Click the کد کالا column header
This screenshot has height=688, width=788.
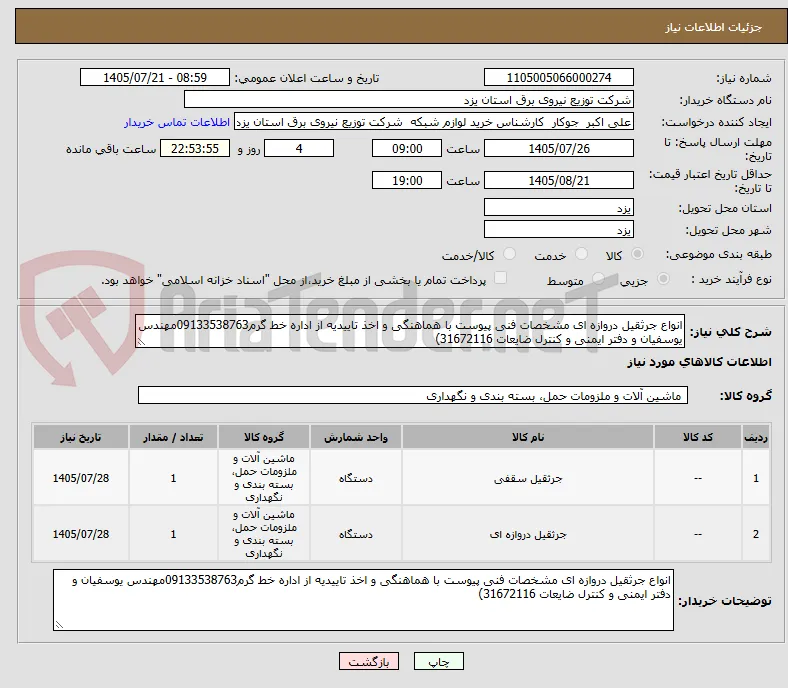698,437
